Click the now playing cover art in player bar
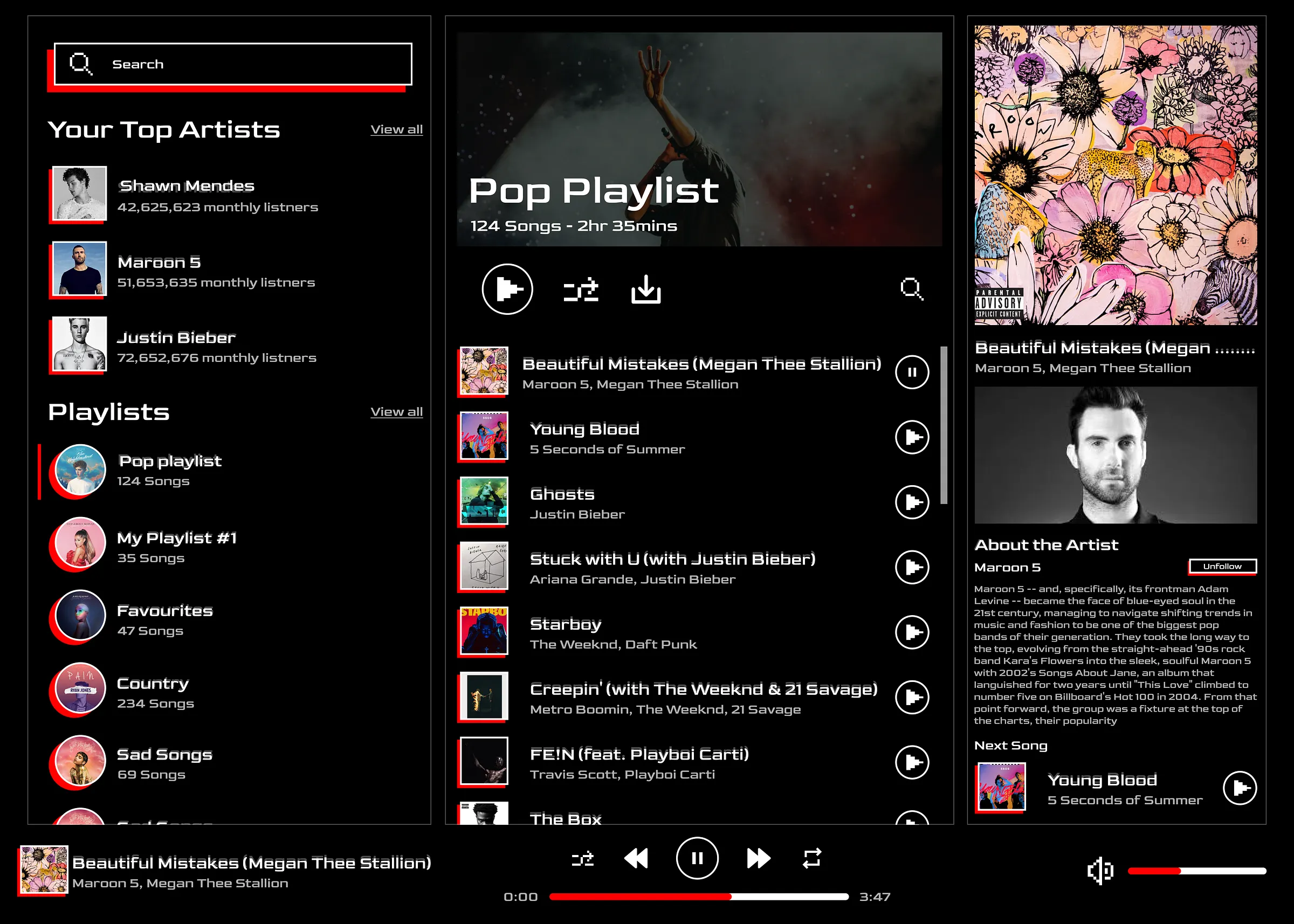Image resolution: width=1294 pixels, height=924 pixels. [44, 870]
